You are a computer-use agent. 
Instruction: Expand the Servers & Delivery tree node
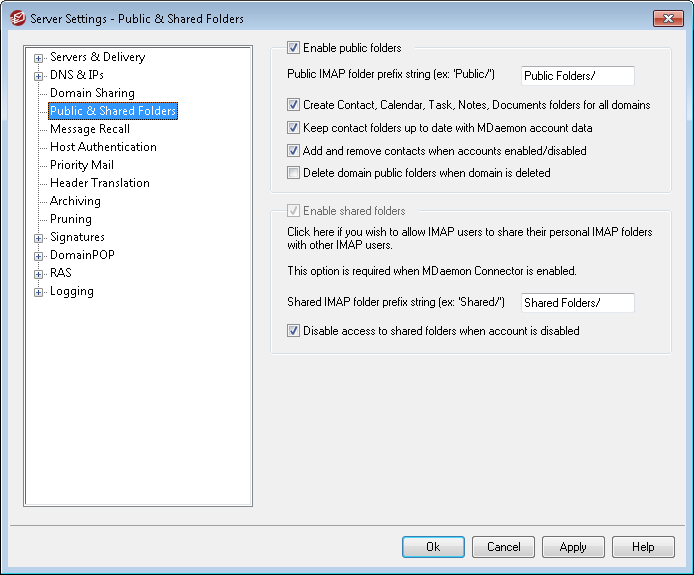(38, 58)
